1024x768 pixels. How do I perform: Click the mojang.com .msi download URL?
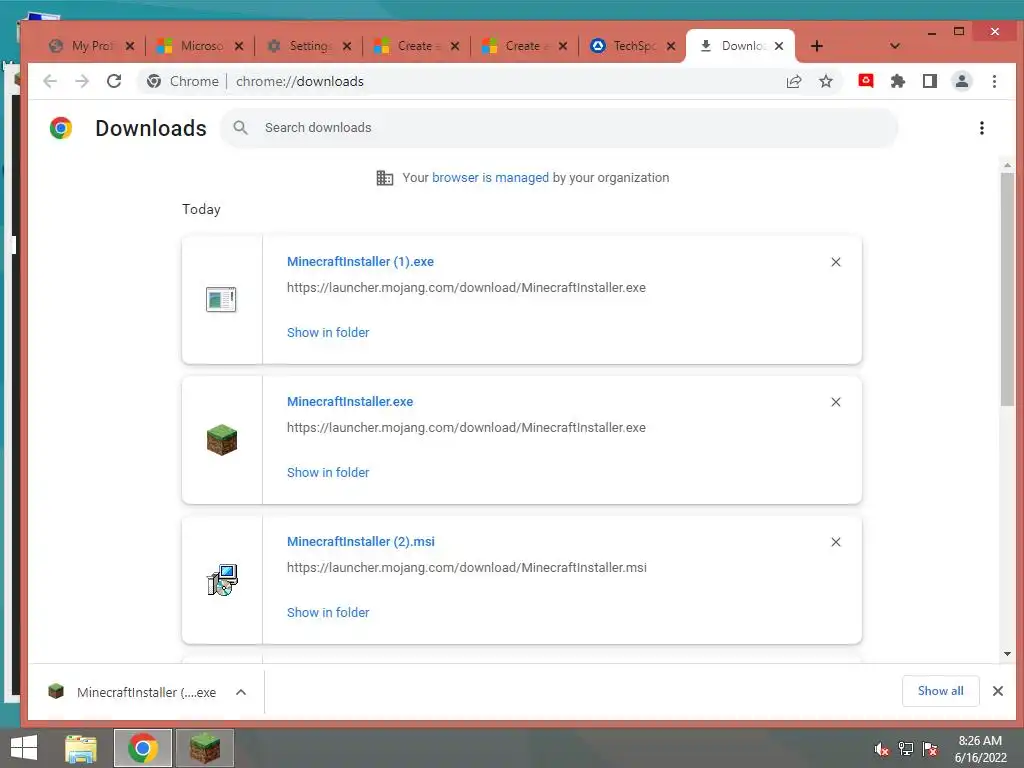click(467, 568)
